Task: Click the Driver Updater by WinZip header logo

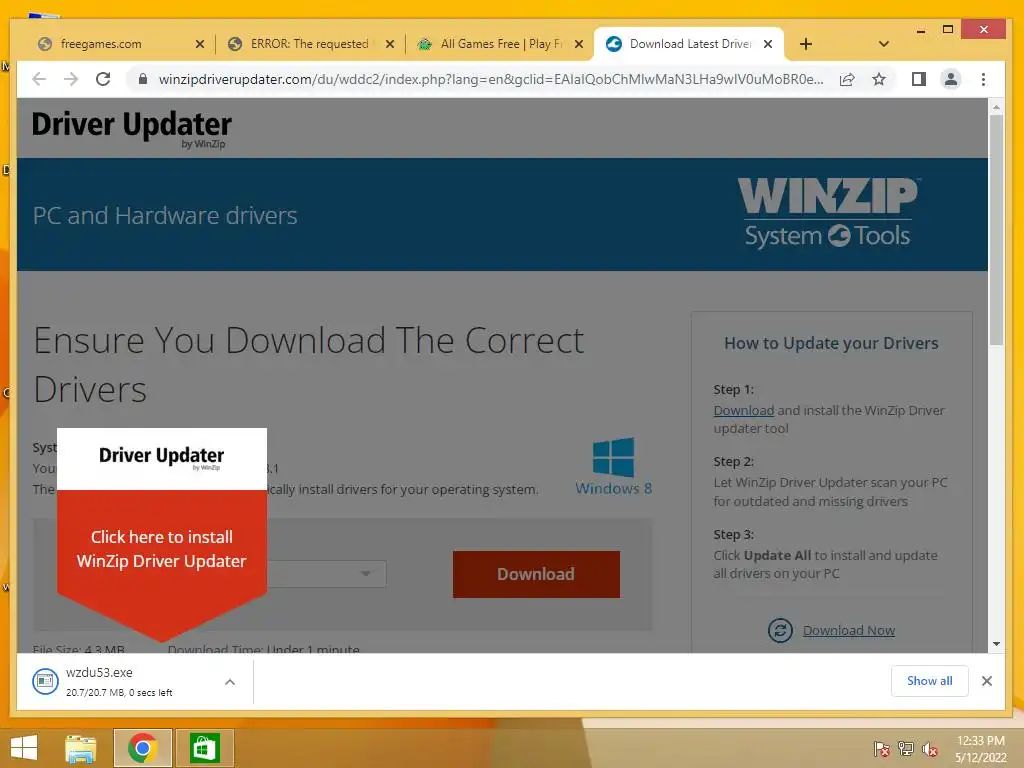Action: pos(131,129)
